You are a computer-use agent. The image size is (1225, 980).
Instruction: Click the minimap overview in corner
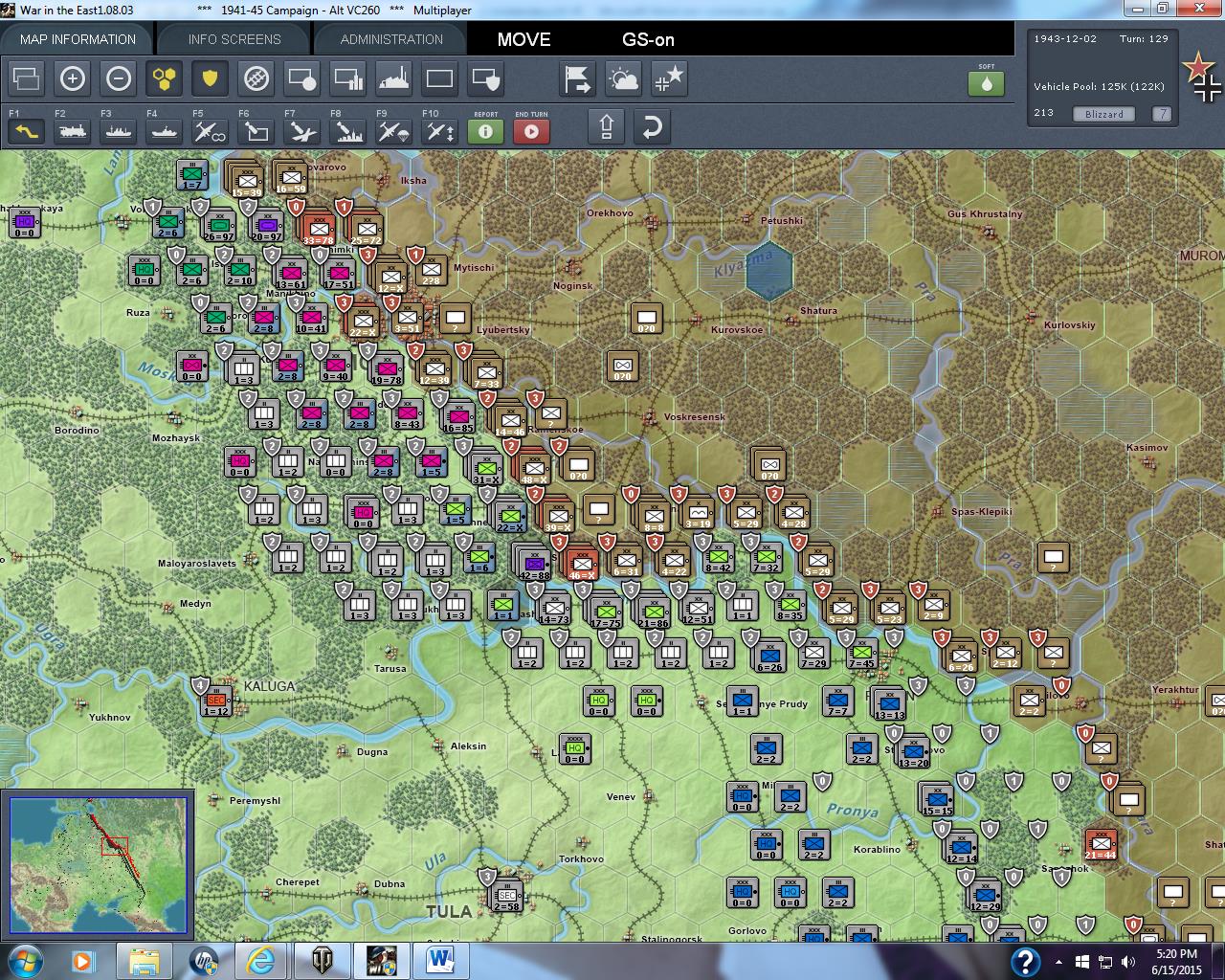[98, 865]
